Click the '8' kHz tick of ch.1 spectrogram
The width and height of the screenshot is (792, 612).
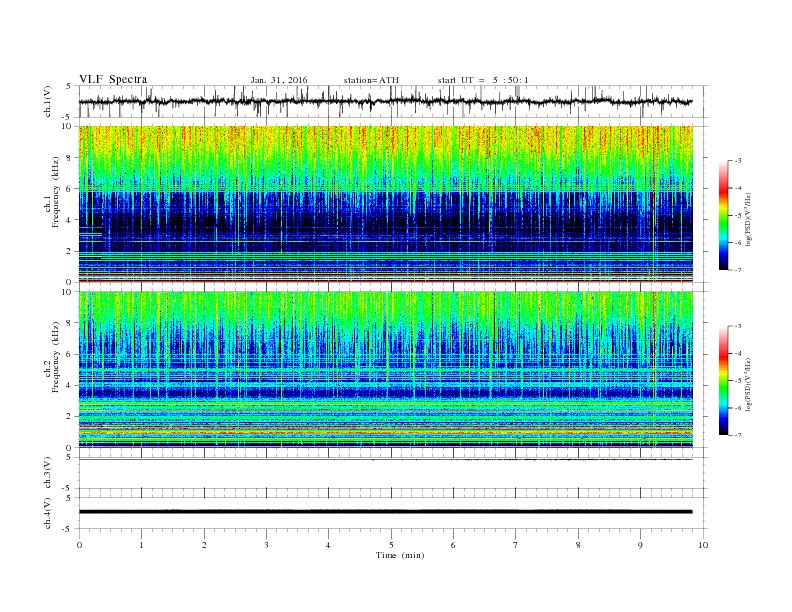click(x=70, y=158)
